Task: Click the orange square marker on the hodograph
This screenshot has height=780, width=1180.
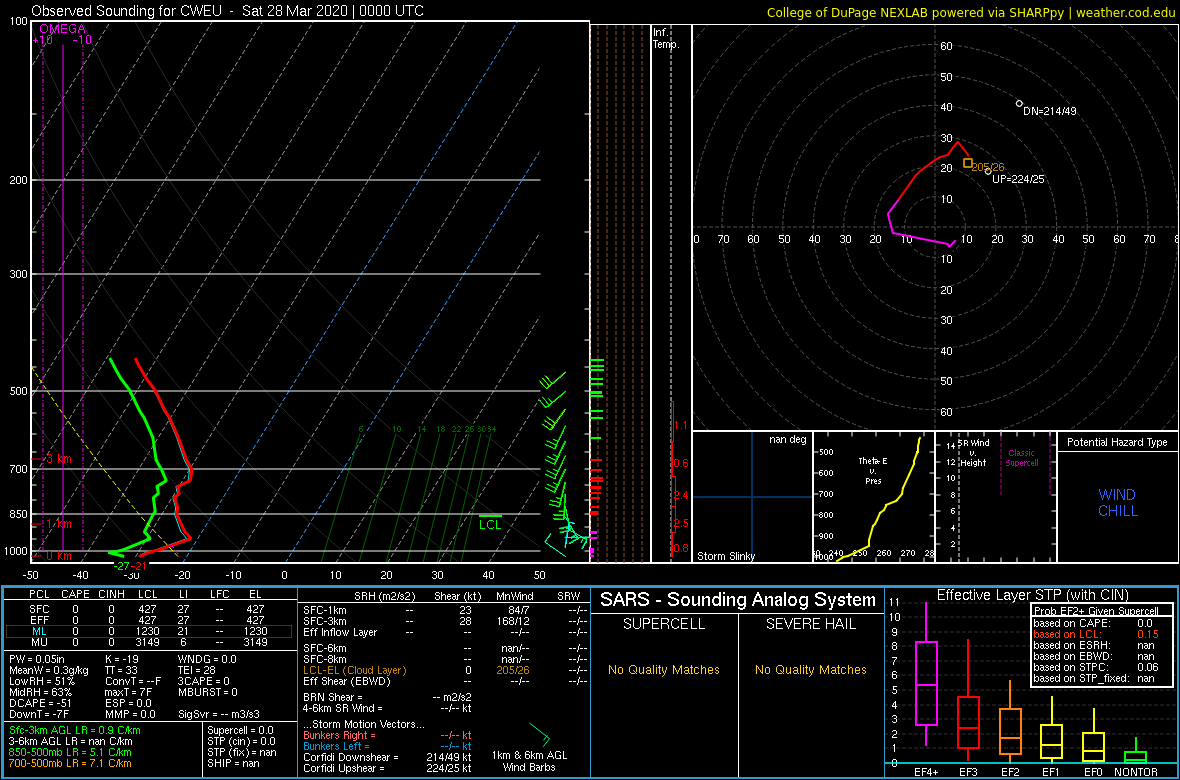Action: click(968, 163)
